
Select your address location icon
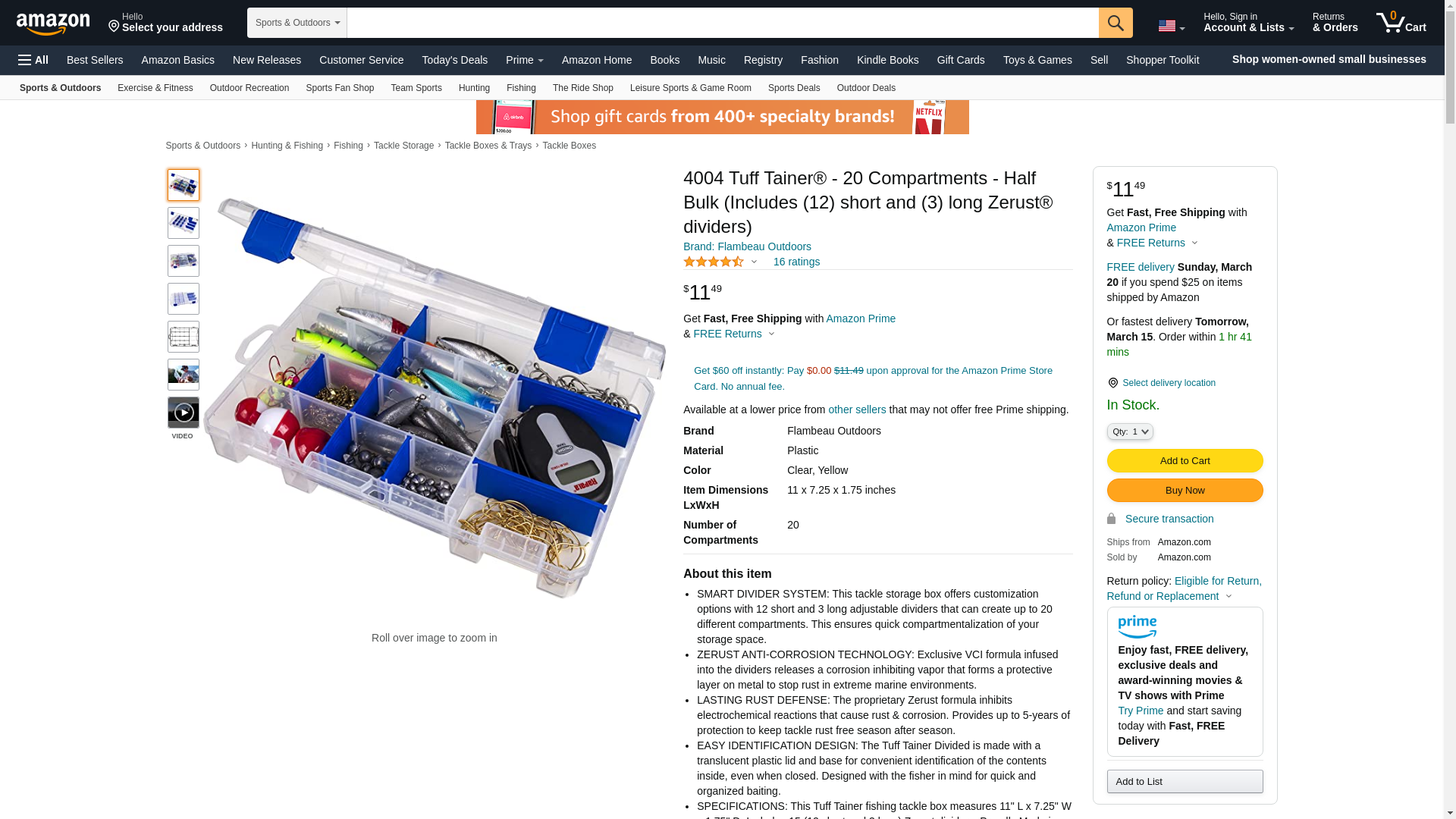[x=114, y=27]
